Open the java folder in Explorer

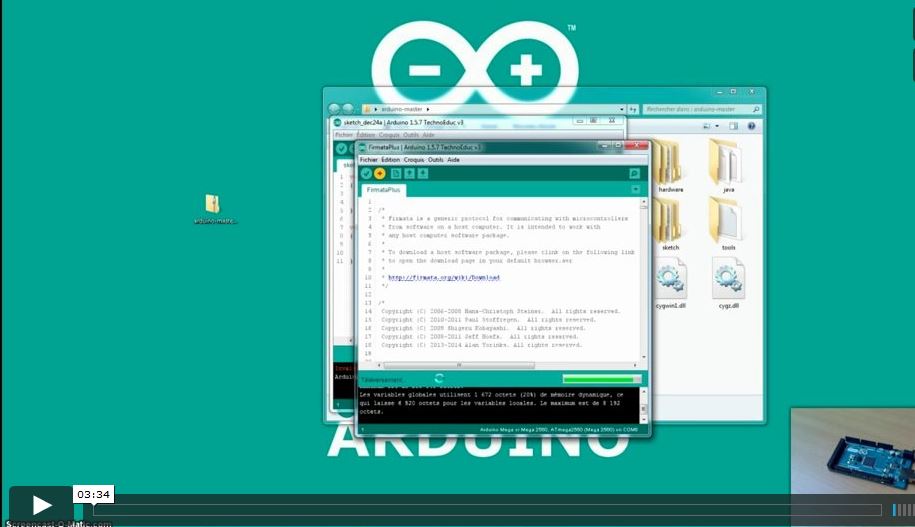727,166
